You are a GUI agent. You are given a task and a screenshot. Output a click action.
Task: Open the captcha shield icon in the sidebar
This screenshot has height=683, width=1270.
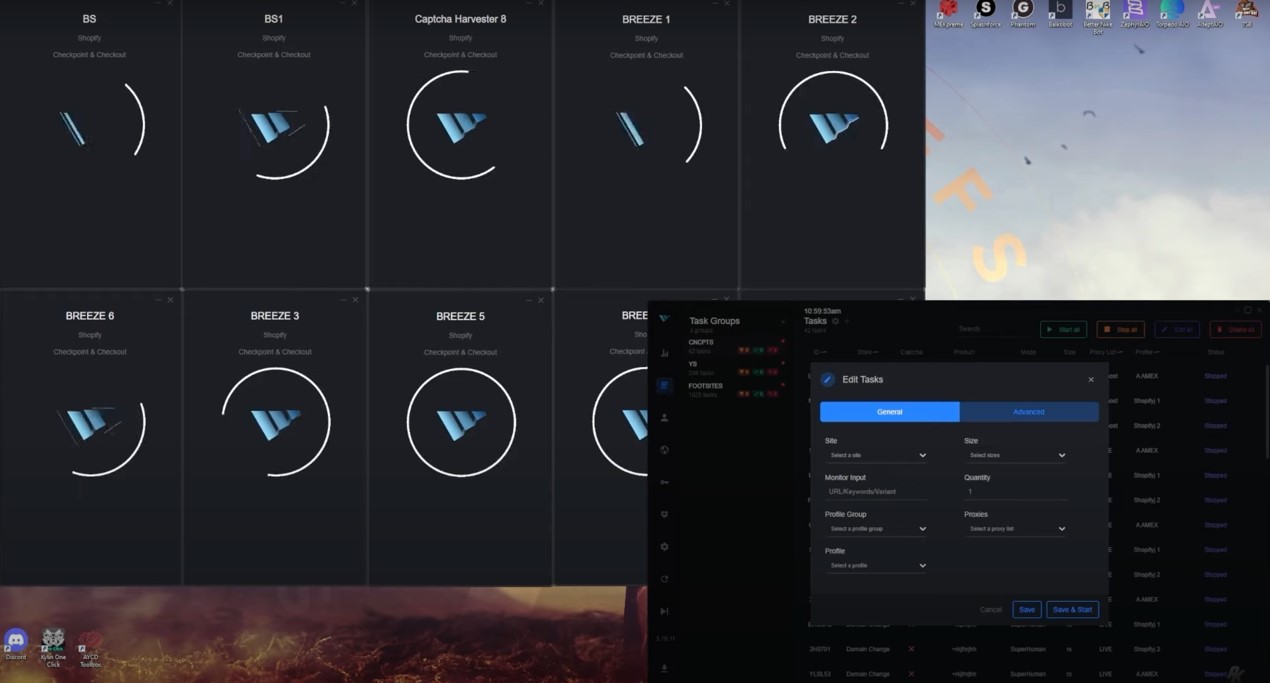(664, 514)
